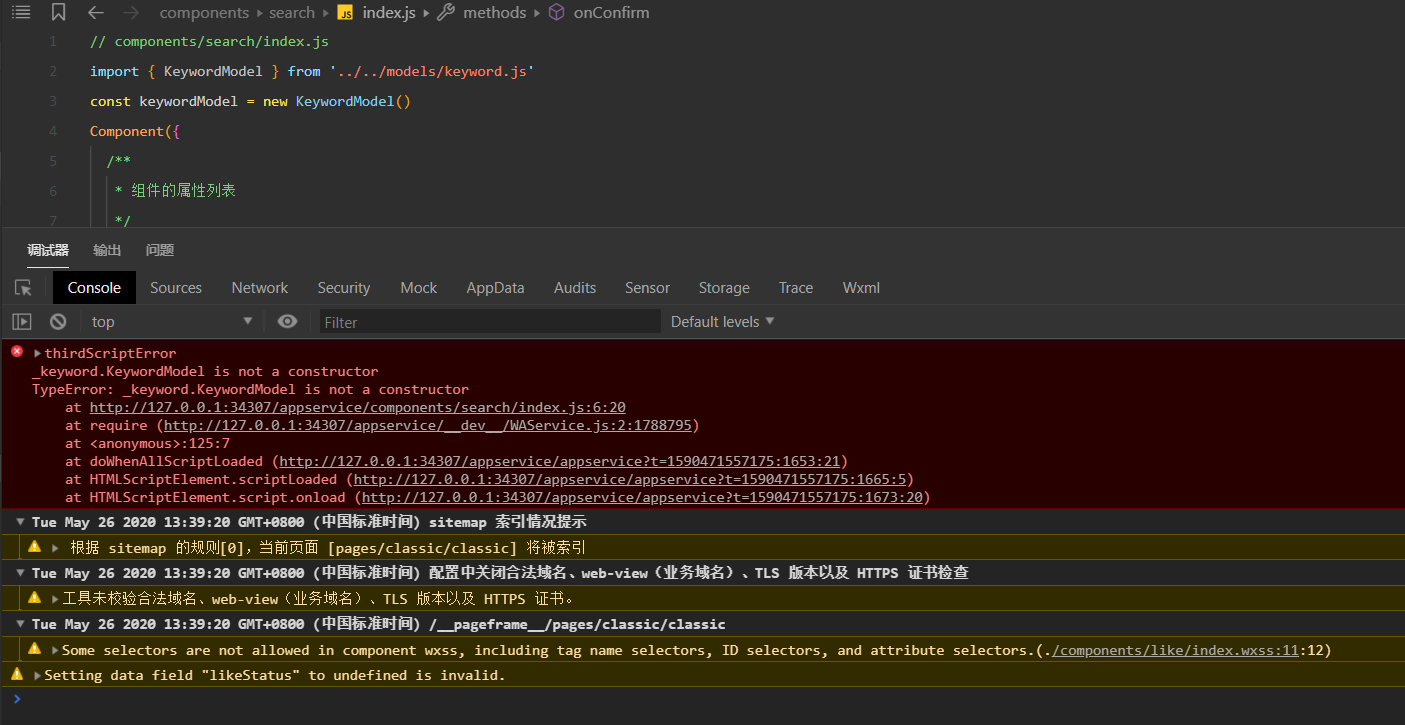1405x725 pixels.
Task: Open the Audits tab
Action: click(x=575, y=288)
